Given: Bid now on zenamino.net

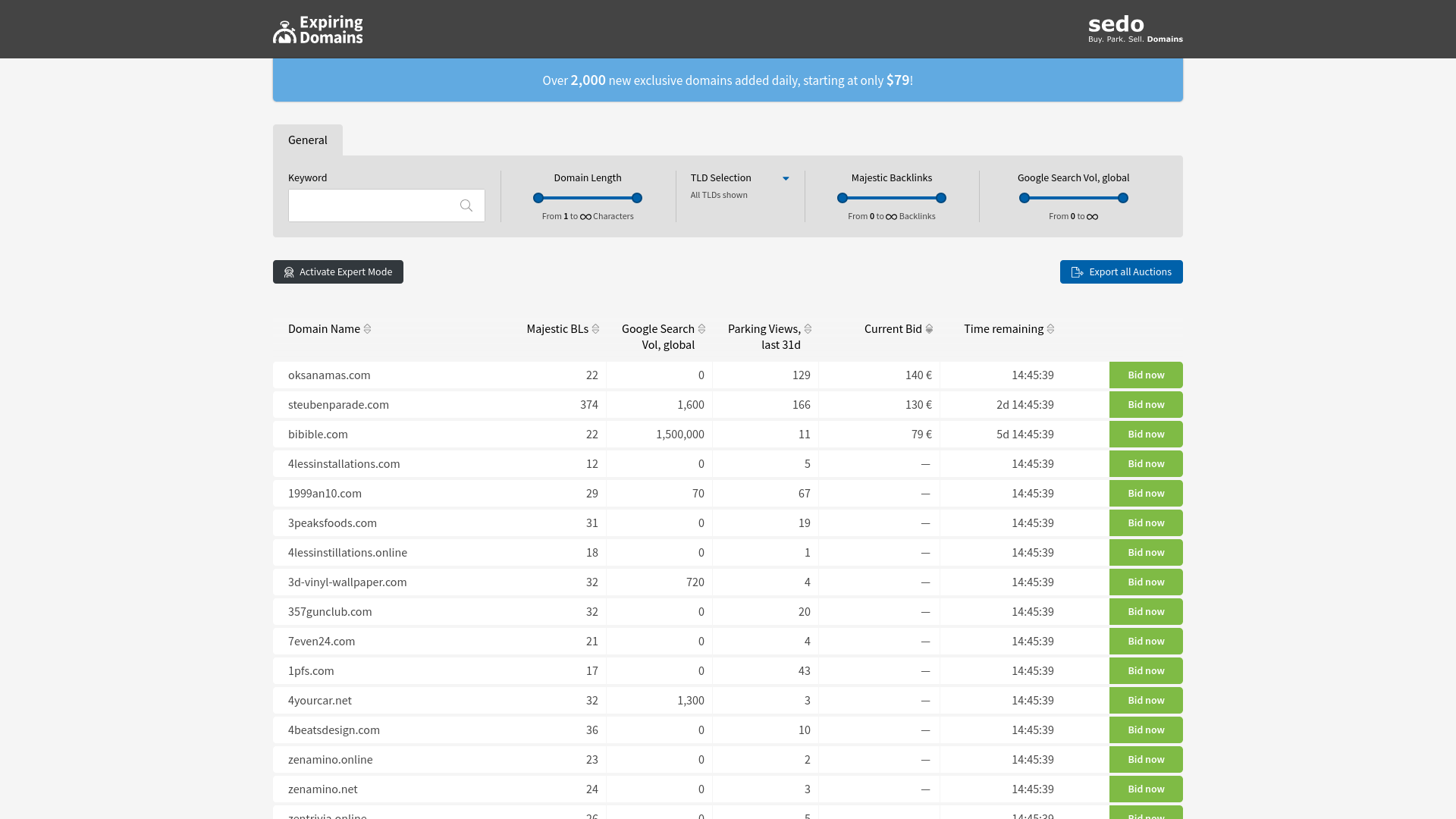Looking at the screenshot, I should point(1146,789).
